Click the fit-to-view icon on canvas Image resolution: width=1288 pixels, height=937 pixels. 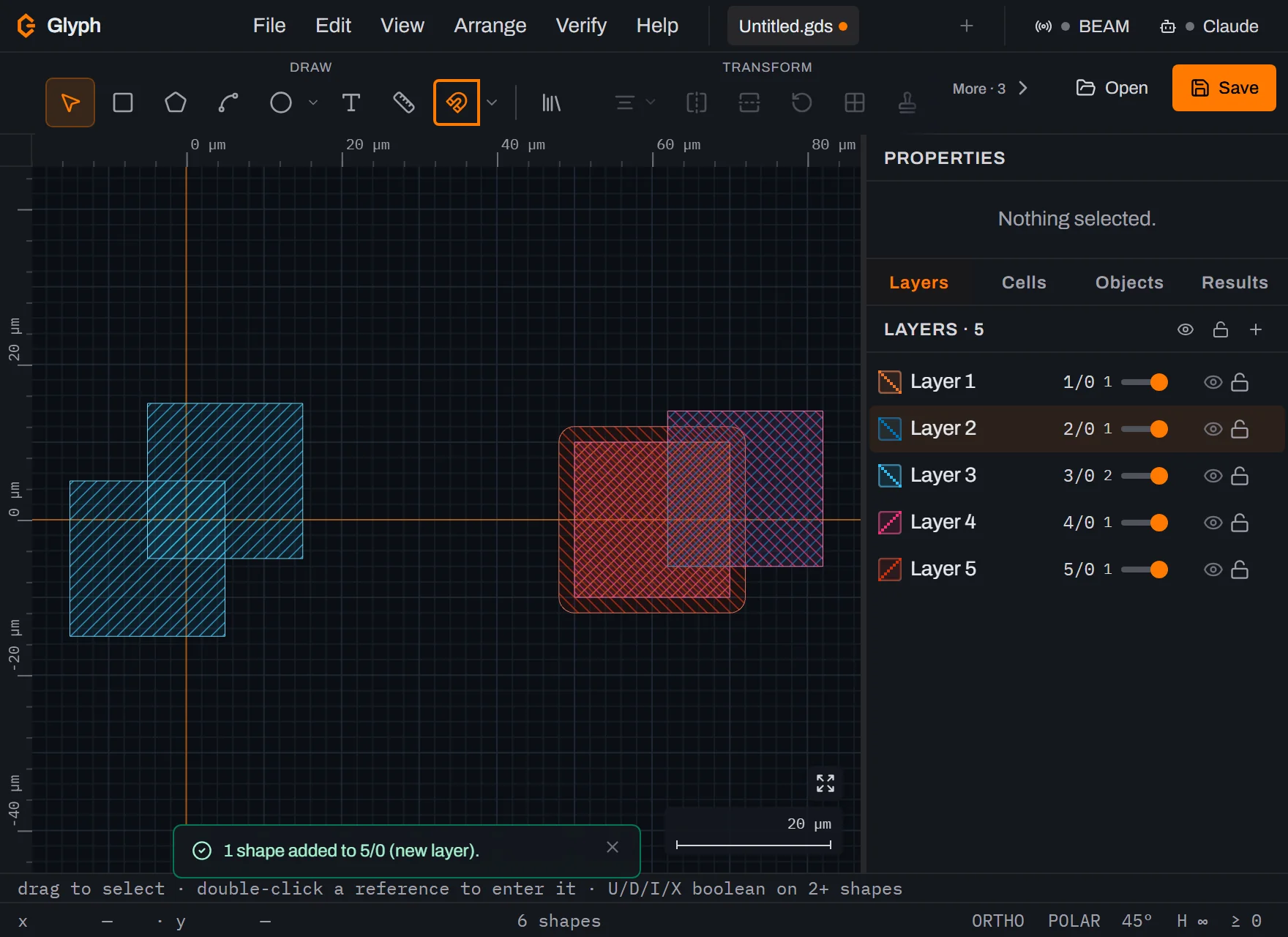pos(825,783)
